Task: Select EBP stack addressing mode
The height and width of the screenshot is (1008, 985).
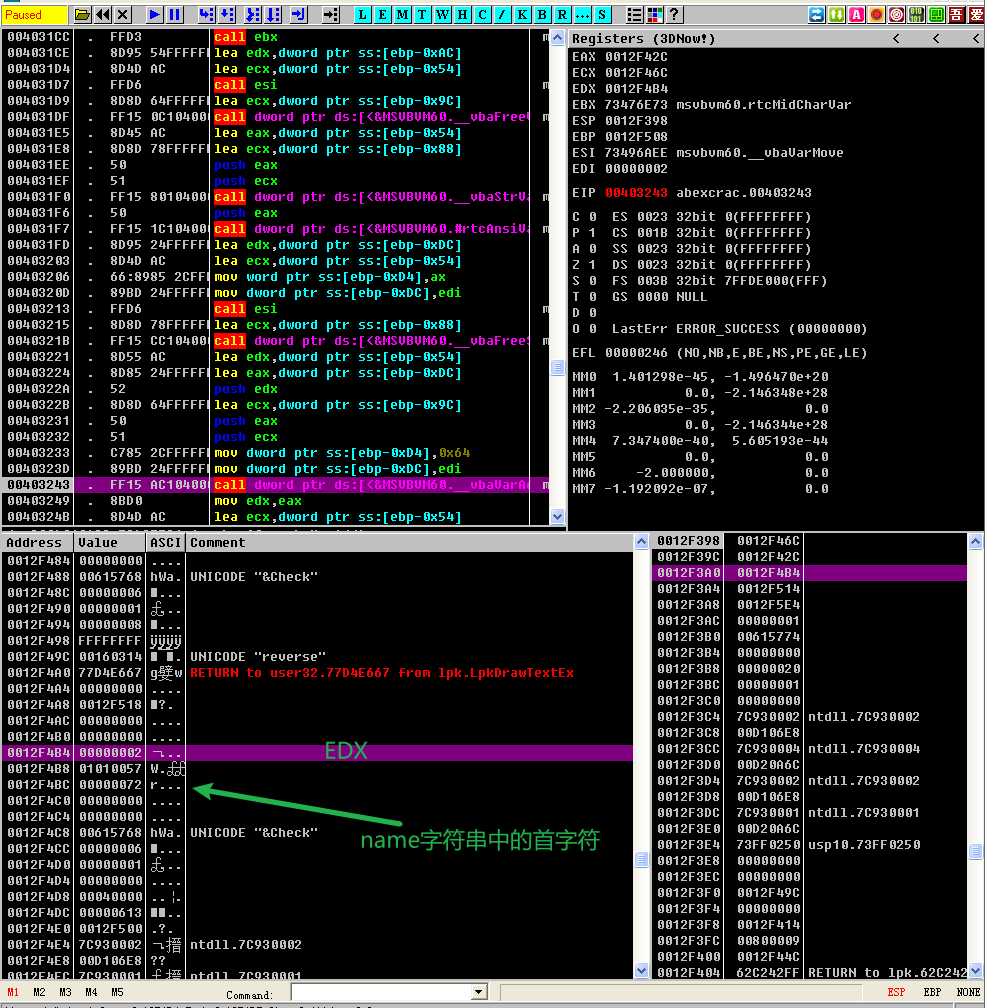Action: (932, 992)
